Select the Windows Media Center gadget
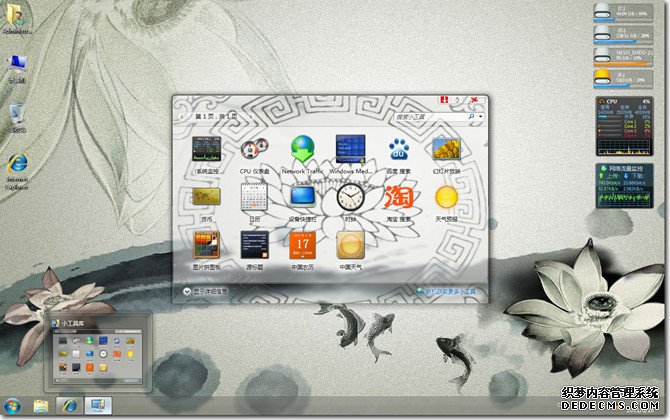Screen dimensions: 670x420 pyautogui.click(x=350, y=149)
